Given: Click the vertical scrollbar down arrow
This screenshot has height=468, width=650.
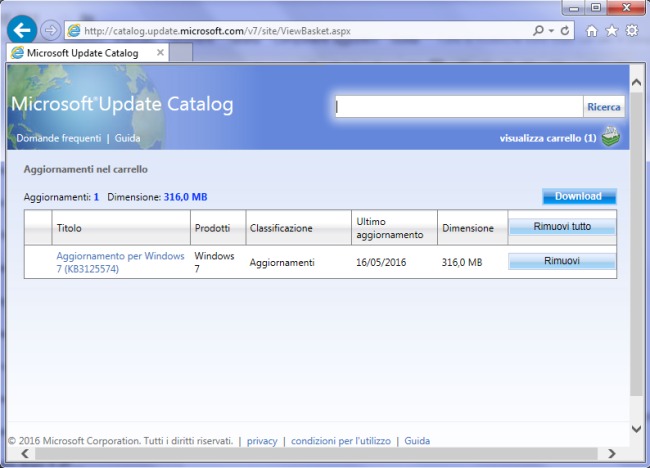Looking at the screenshot, I should click(636, 429).
